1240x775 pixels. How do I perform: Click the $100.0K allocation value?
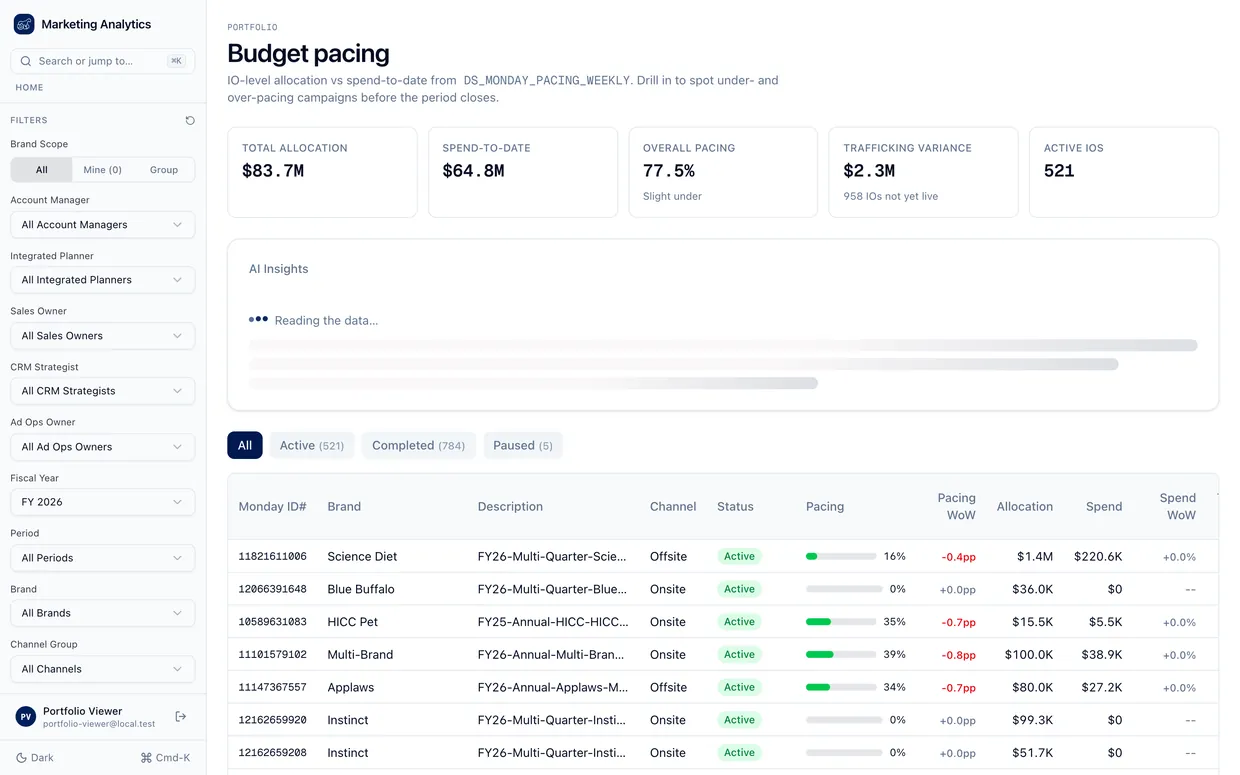pyautogui.click(x=1029, y=655)
